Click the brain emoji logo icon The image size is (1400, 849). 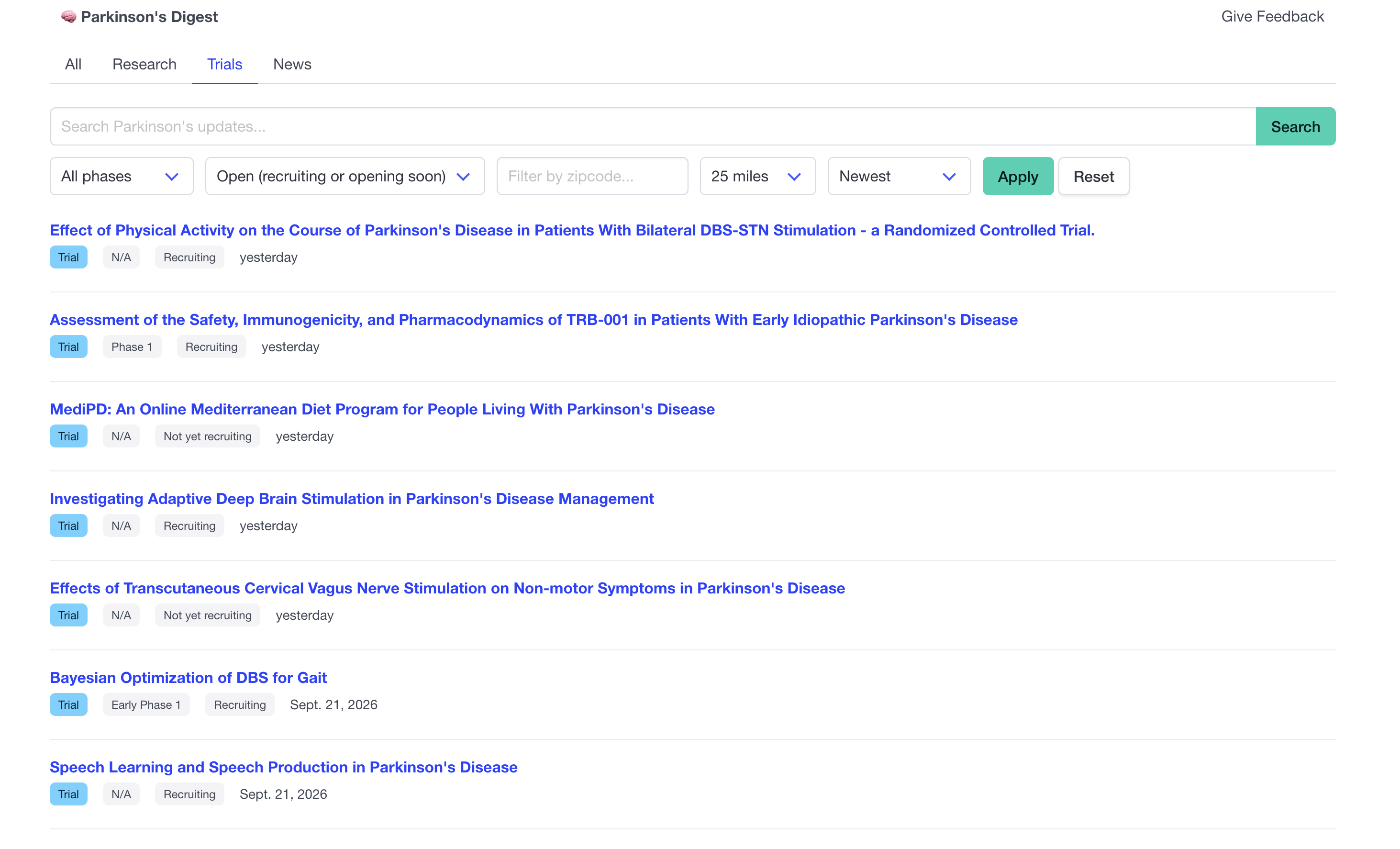click(69, 17)
